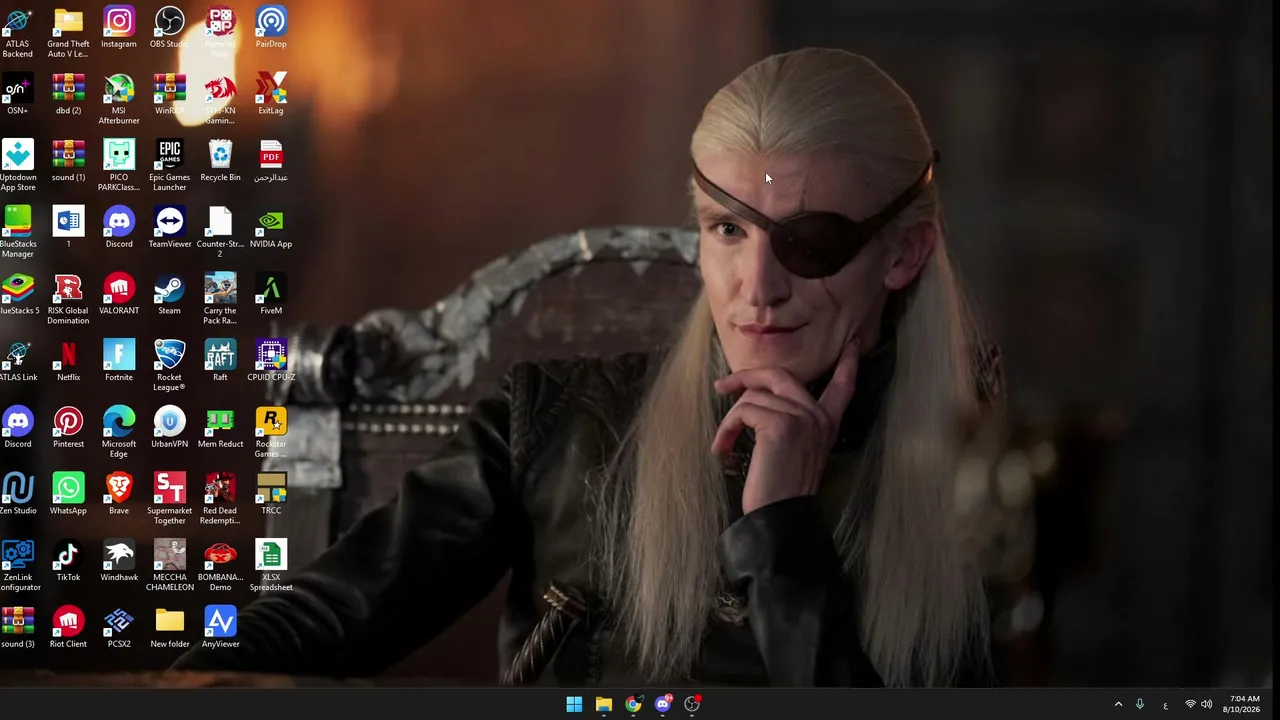Open the TRCC desktop icon
Viewport: 1280px width, 720px height.
271,495
